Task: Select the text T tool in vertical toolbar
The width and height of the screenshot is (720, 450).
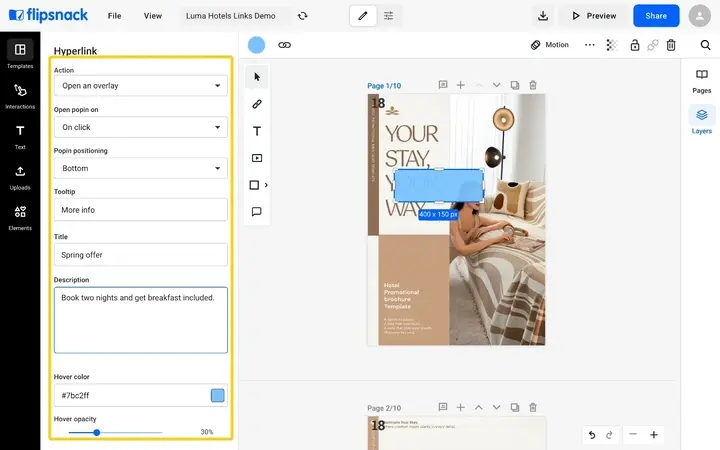Action: coord(257,131)
